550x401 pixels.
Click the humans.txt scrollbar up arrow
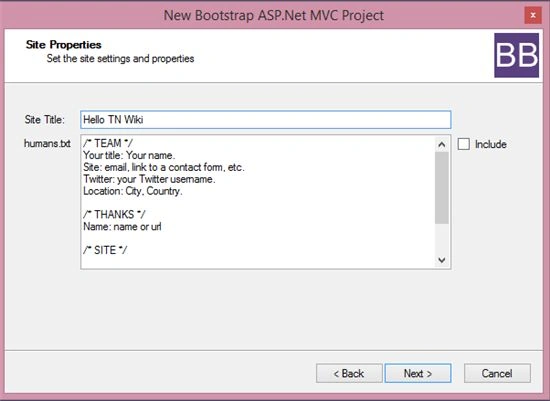(x=442, y=144)
